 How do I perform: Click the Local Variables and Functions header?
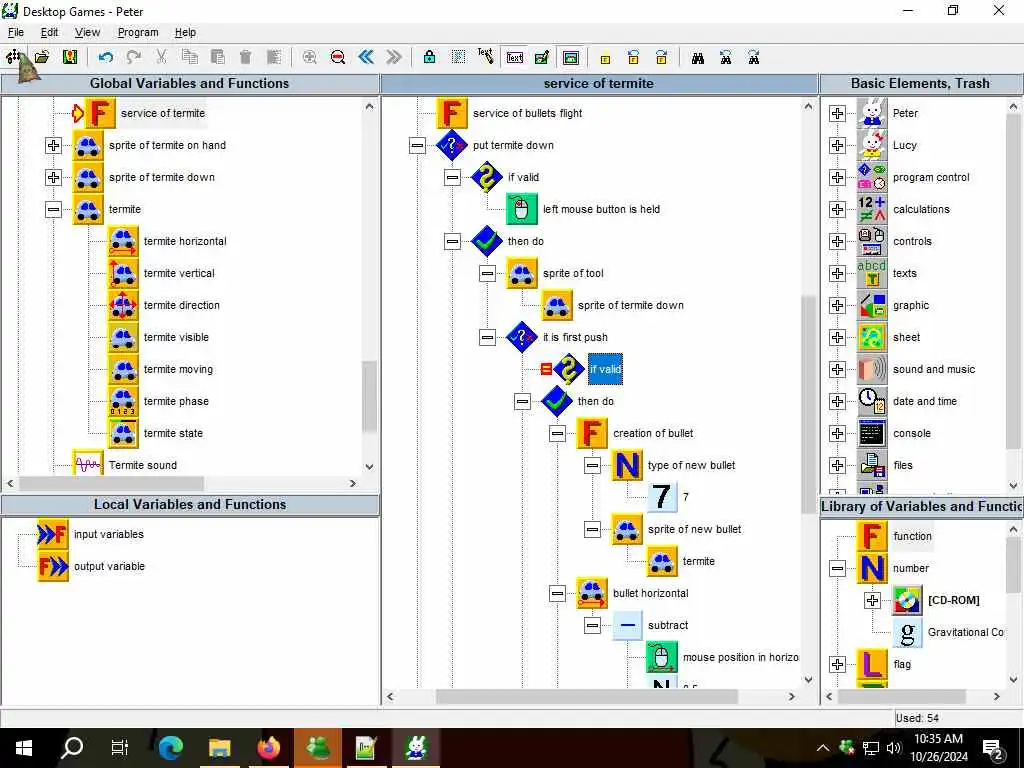point(189,504)
